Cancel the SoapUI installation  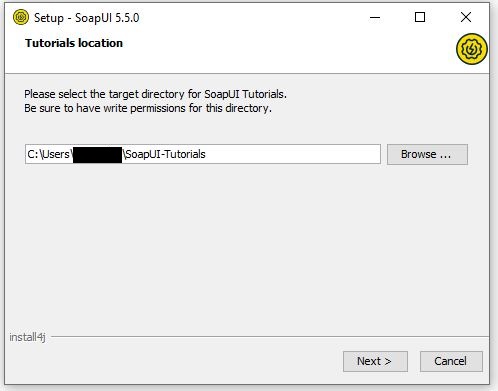click(x=451, y=361)
